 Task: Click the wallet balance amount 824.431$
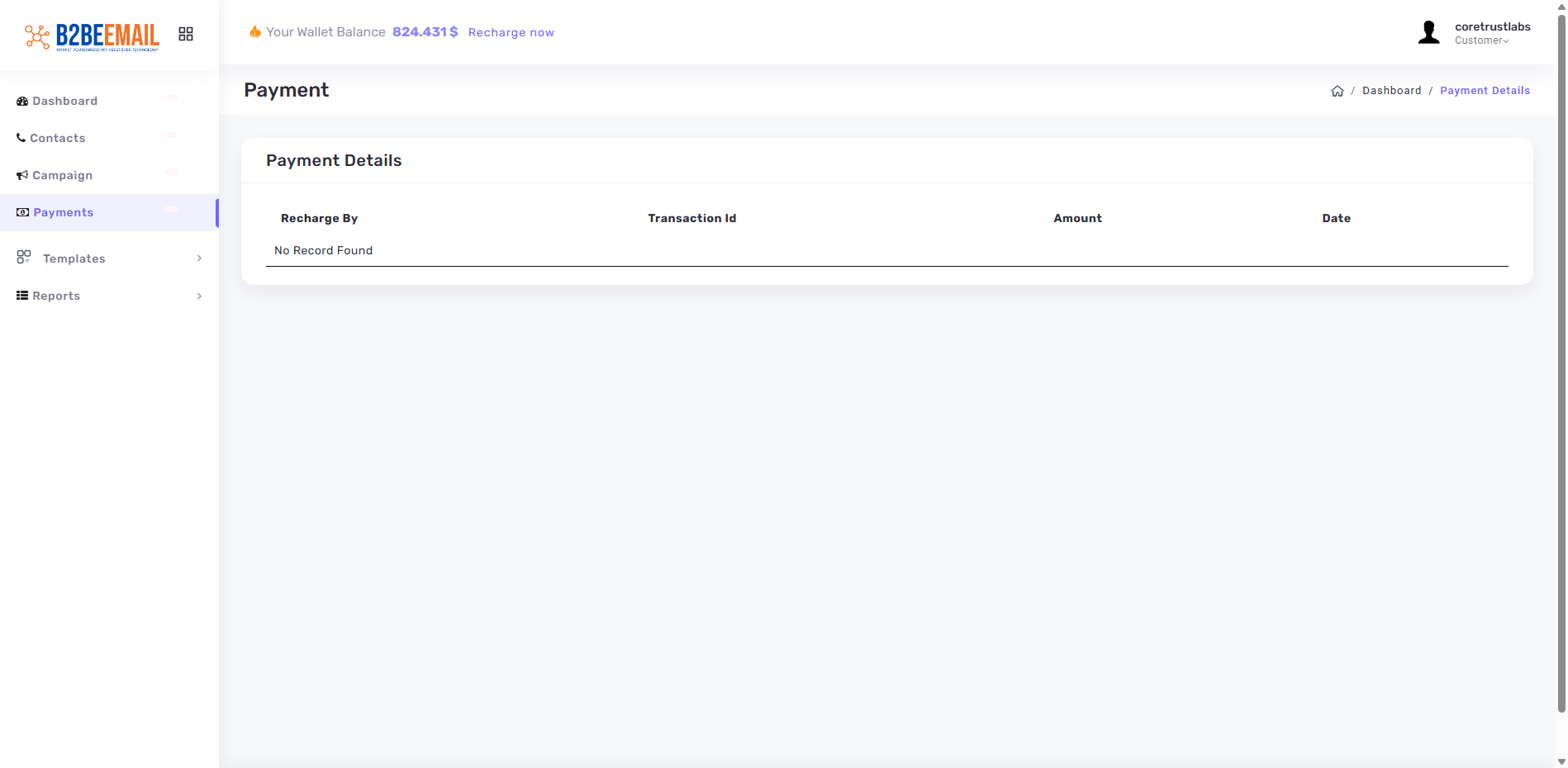click(x=425, y=31)
